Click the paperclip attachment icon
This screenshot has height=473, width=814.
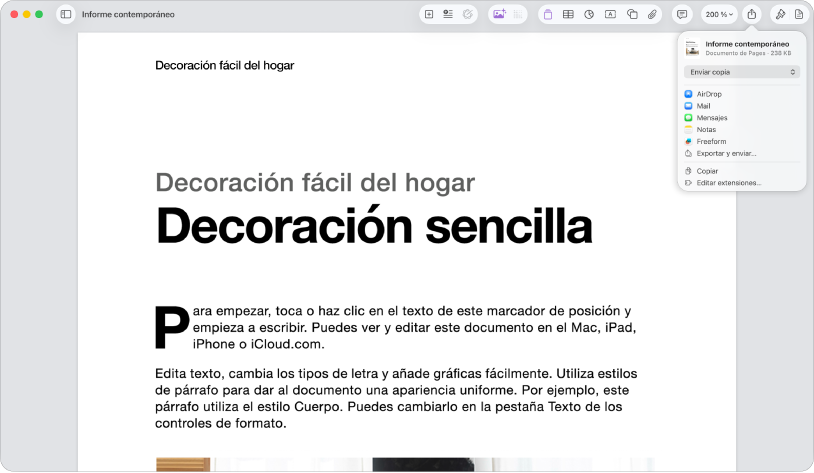pyautogui.click(x=652, y=15)
